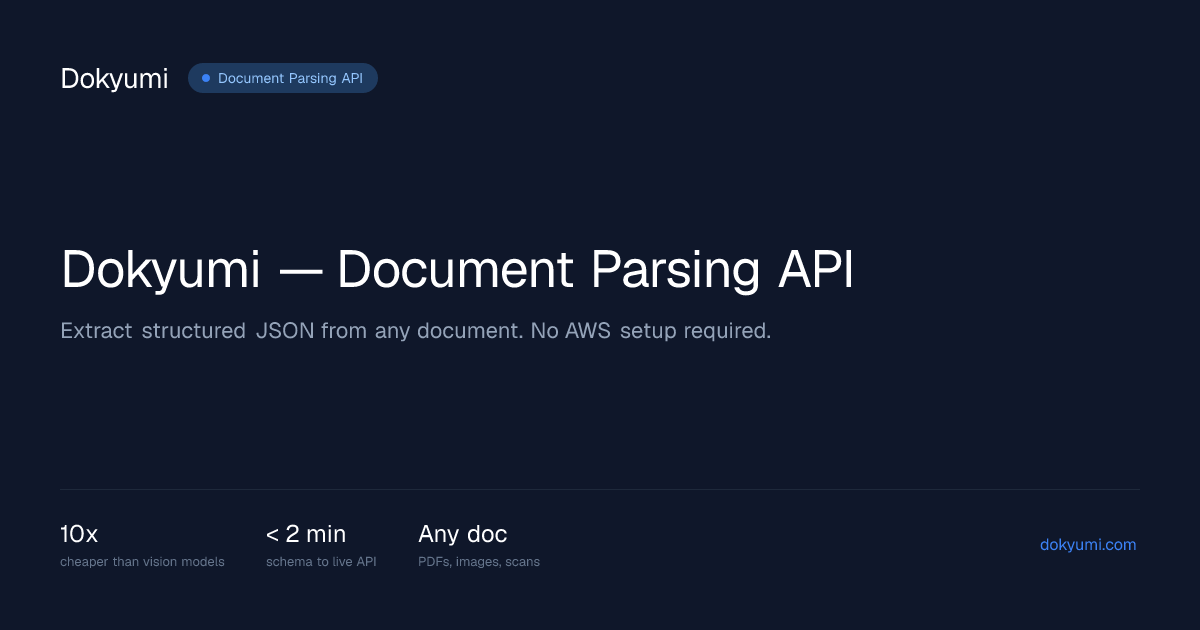
Task: Click the subtitle about extracting structured JSON
Action: point(416,331)
